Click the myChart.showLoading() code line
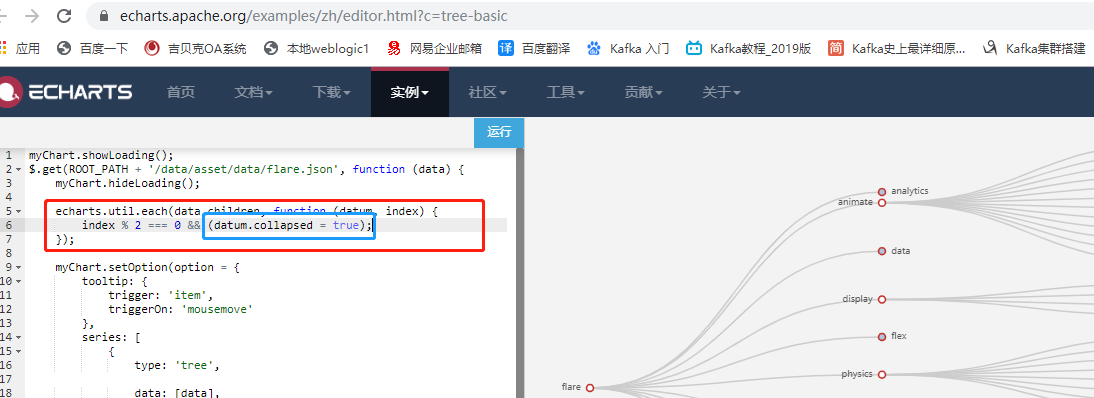The width and height of the screenshot is (1094, 398). (x=100, y=155)
